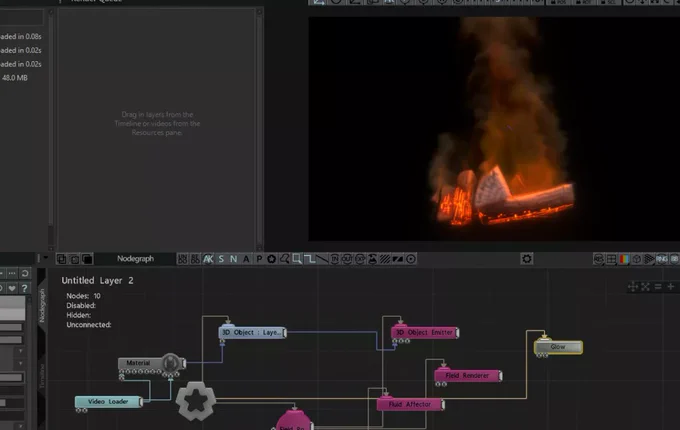Click the person figure icon in Nodegraph toolbar

(x=373, y=259)
